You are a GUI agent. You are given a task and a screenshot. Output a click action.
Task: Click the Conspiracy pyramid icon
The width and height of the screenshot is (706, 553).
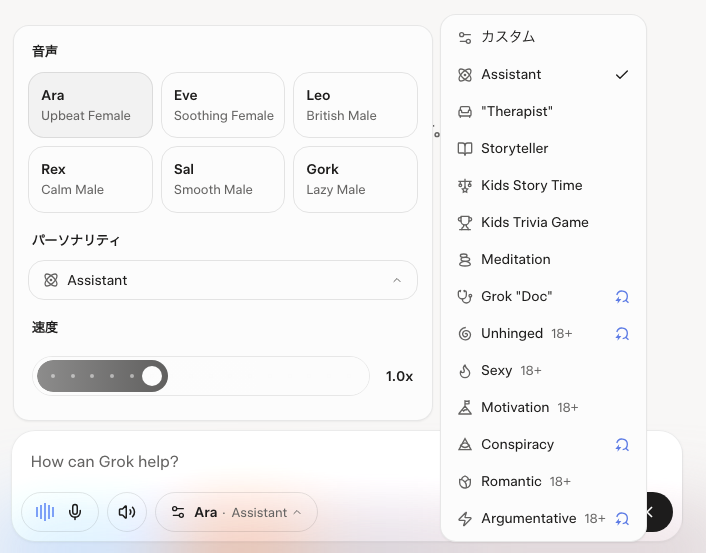[x=464, y=444]
